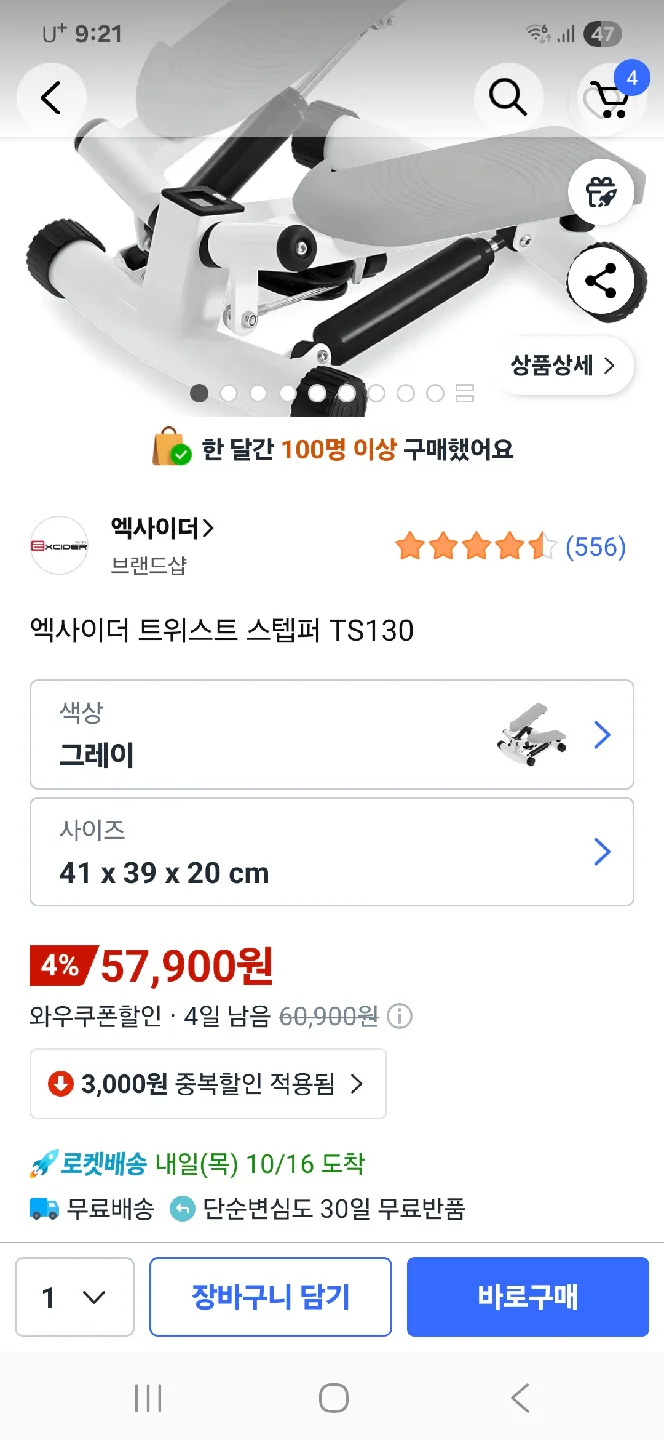This screenshot has height=1440, width=664.
Task: Tap the gift box icon
Action: click(x=601, y=191)
